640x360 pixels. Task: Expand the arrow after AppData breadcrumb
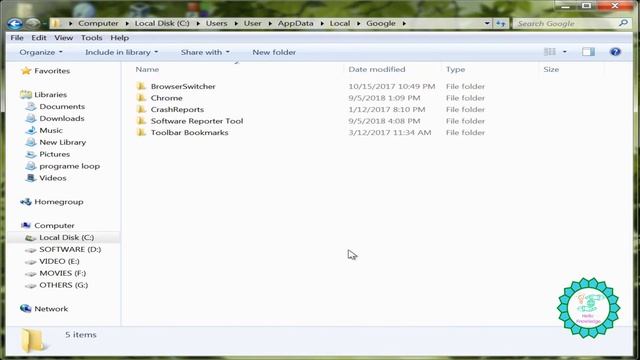[322, 23]
